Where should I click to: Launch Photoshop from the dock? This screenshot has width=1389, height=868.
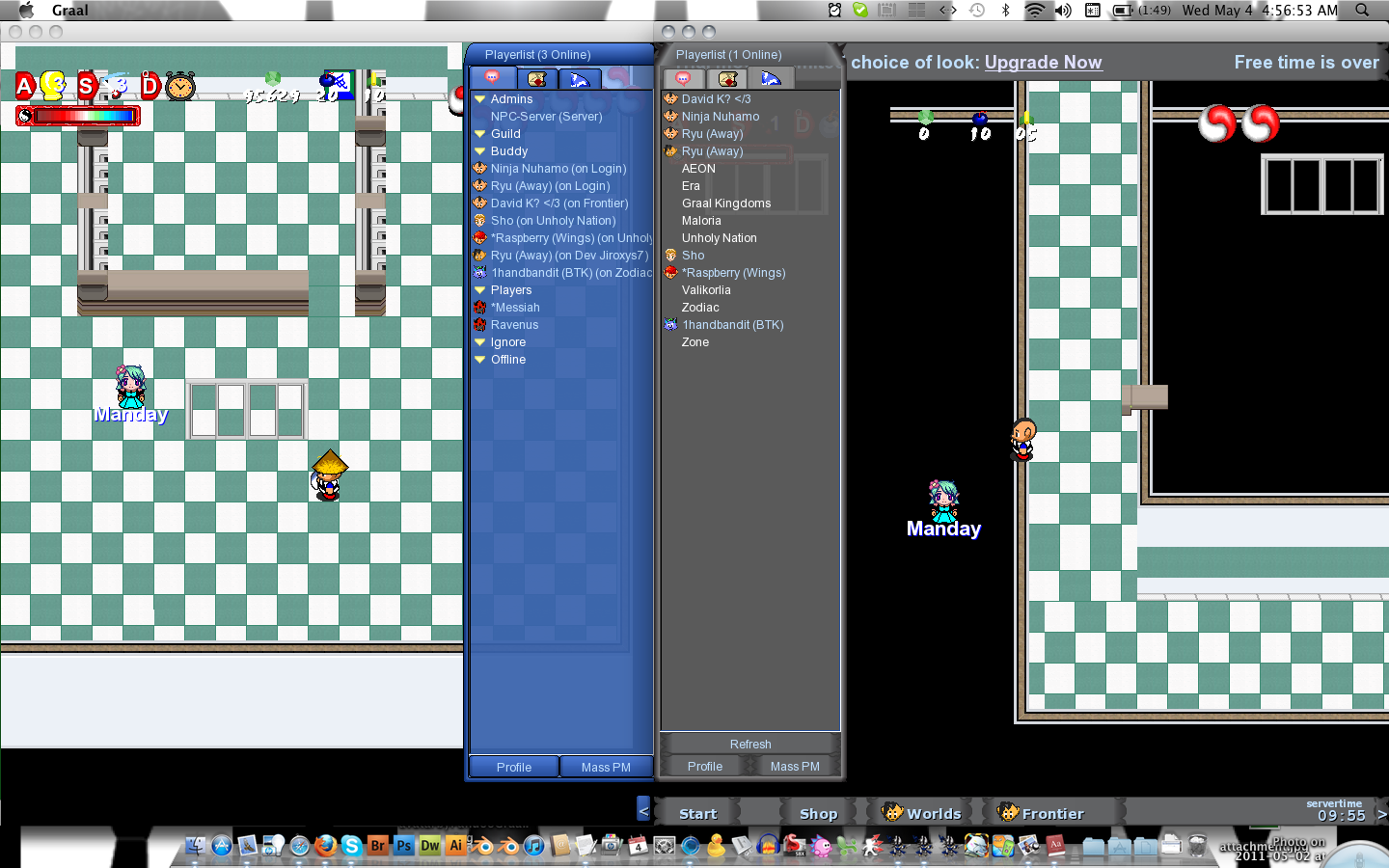[x=403, y=846]
